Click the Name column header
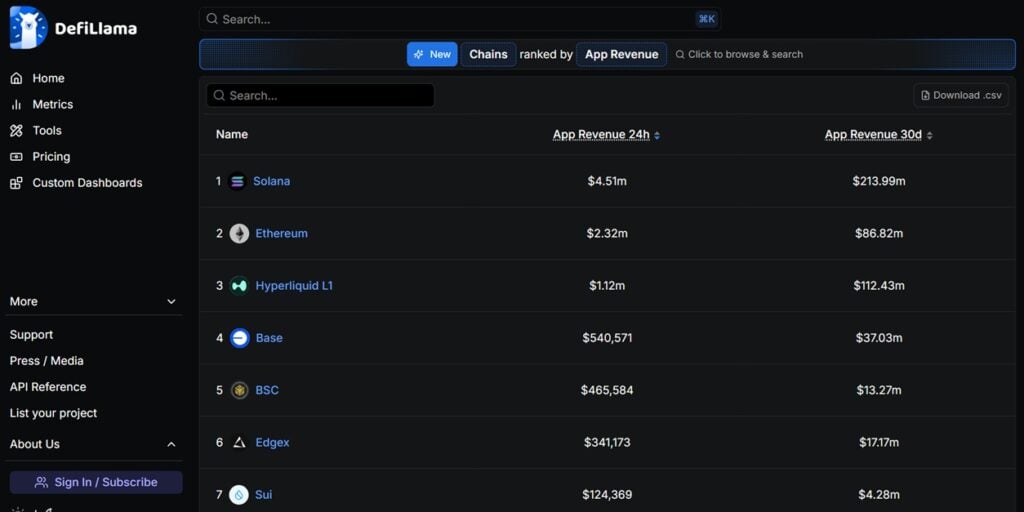This screenshot has height=512, width=1024. tap(232, 135)
